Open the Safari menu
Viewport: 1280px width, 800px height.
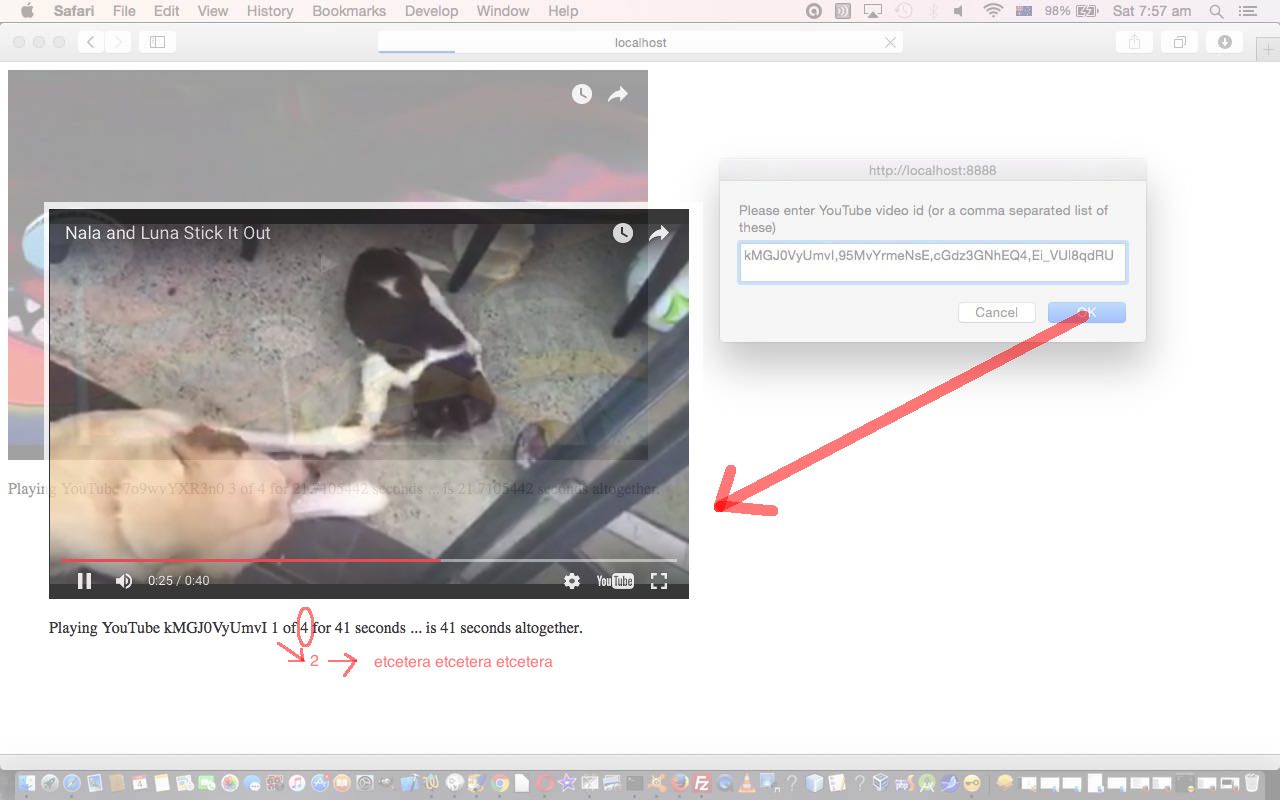point(74,11)
